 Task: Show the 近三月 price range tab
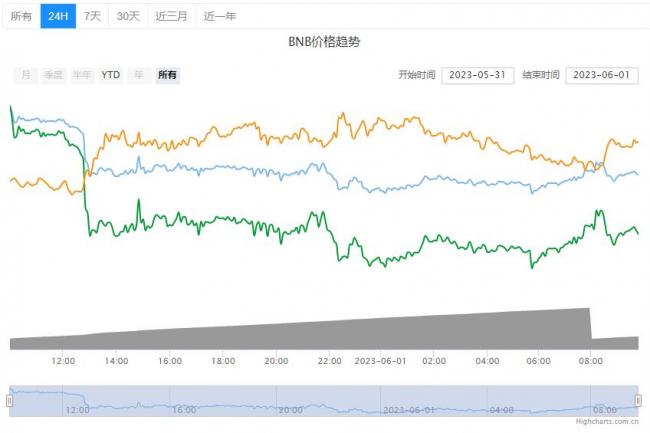171,16
